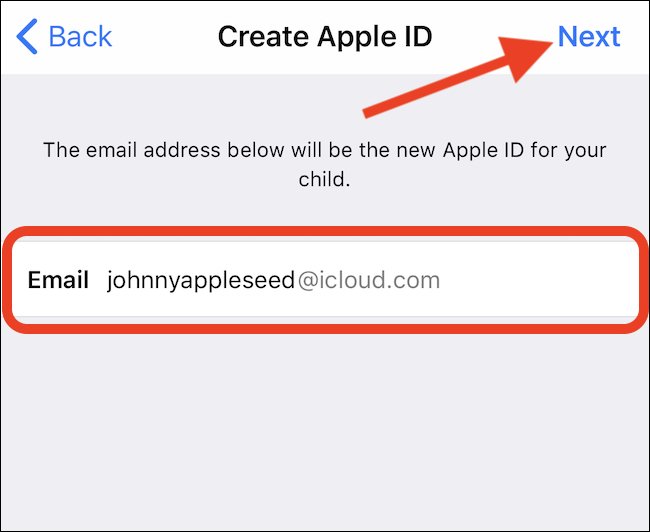
Task: Click nav bar space between title and Next
Action: click(x=464, y=25)
